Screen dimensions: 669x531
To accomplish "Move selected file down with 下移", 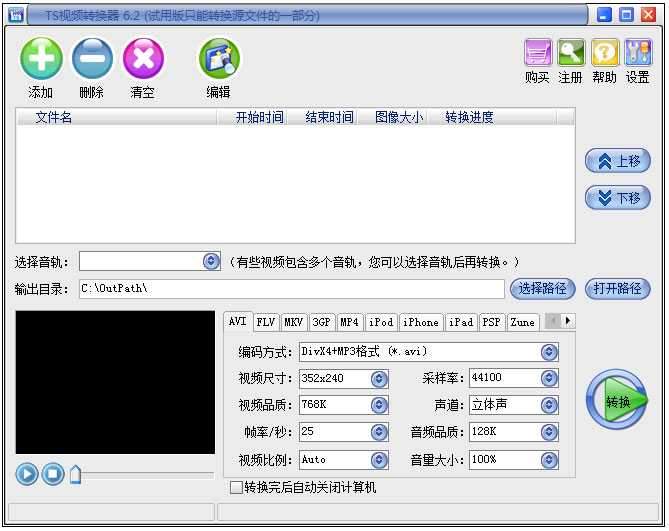I will click(618, 197).
